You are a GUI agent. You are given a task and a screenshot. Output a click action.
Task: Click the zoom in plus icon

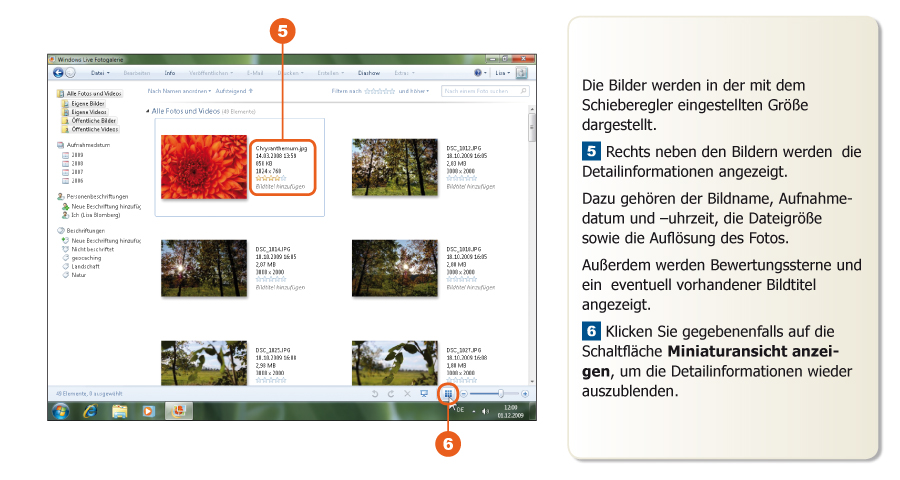click(525, 394)
